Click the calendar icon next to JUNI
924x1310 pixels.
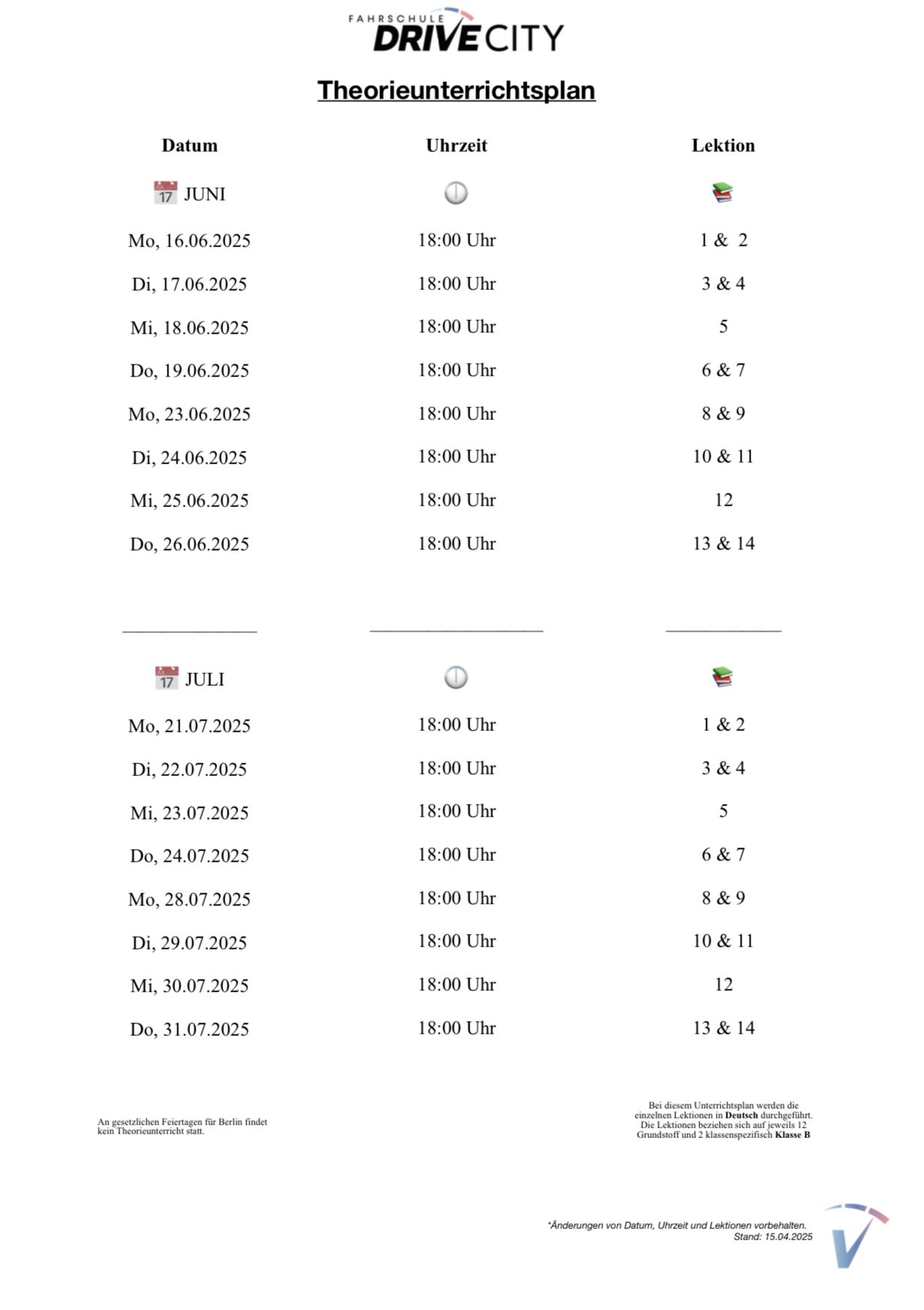pos(165,193)
